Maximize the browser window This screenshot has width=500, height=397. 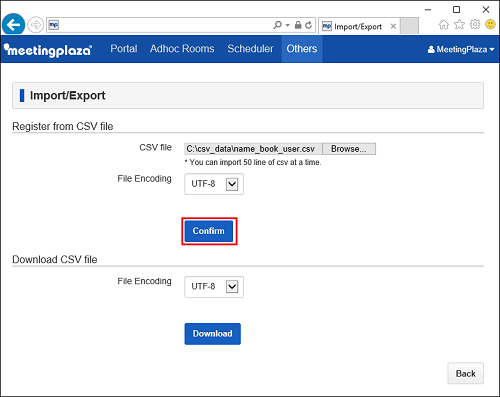click(x=457, y=10)
